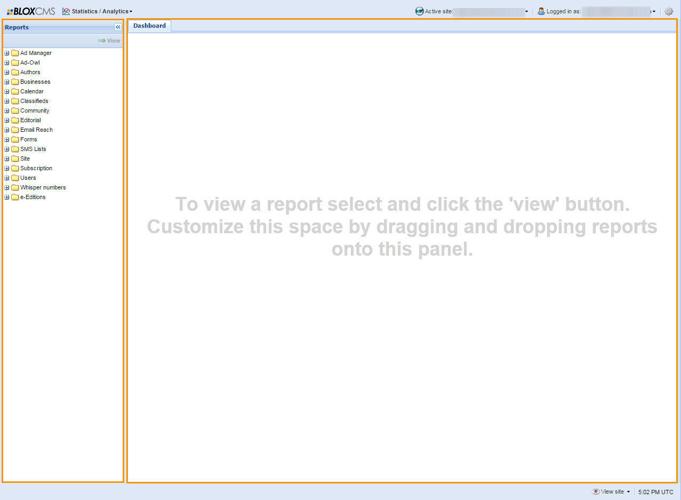Image resolution: width=681 pixels, height=500 pixels.
Task: Click the Businesses folder icon
Action: [x=15, y=82]
